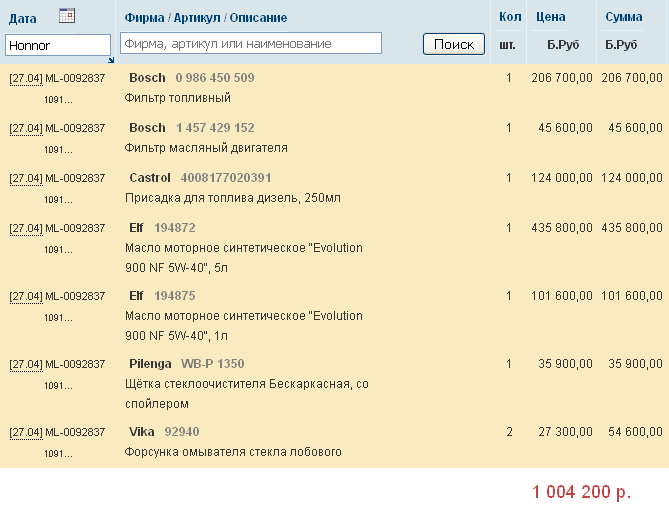Open the calendar date picker icon

coord(67,16)
